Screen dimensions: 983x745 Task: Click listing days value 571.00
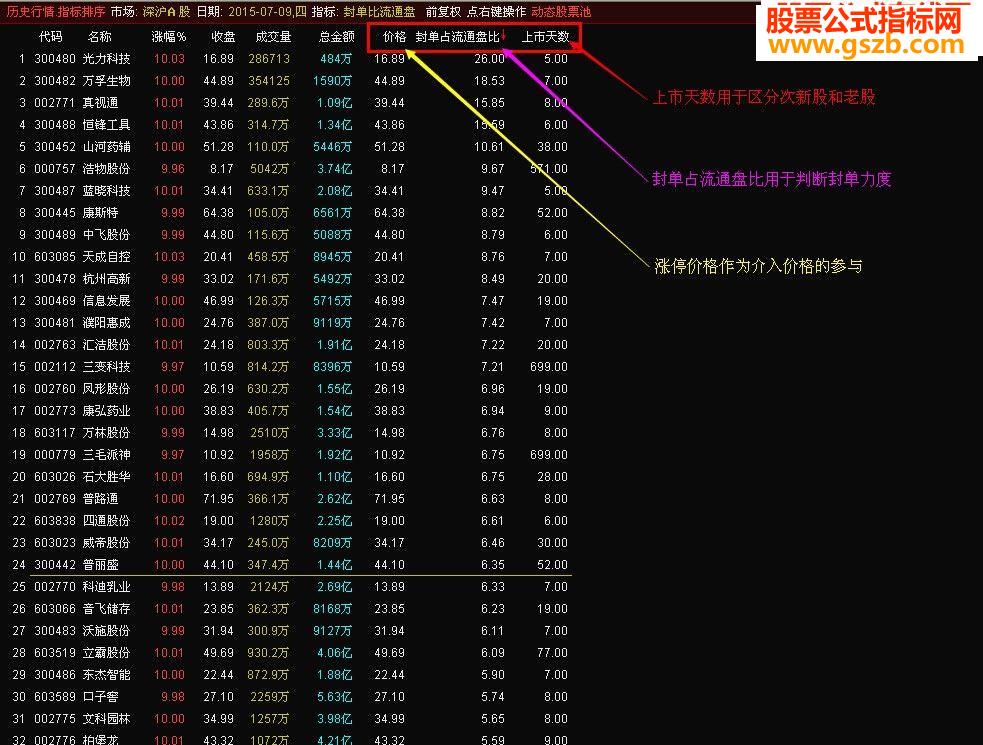[x=549, y=169]
